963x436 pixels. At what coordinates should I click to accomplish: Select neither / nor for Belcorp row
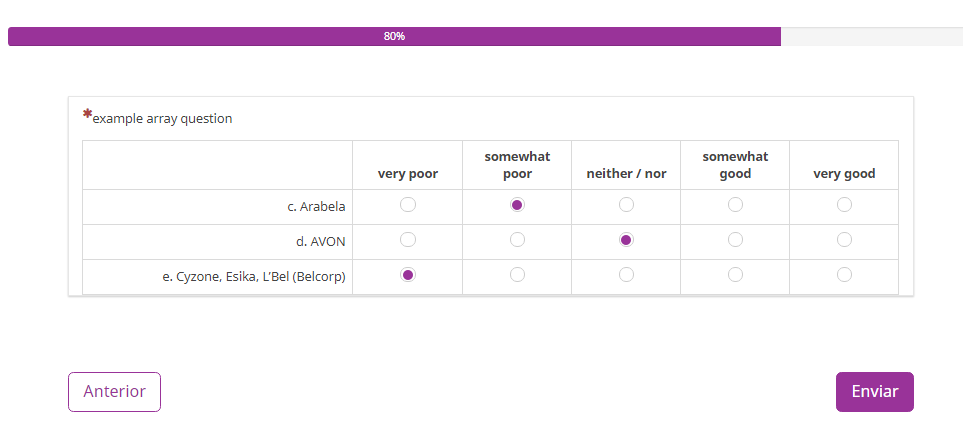(626, 274)
